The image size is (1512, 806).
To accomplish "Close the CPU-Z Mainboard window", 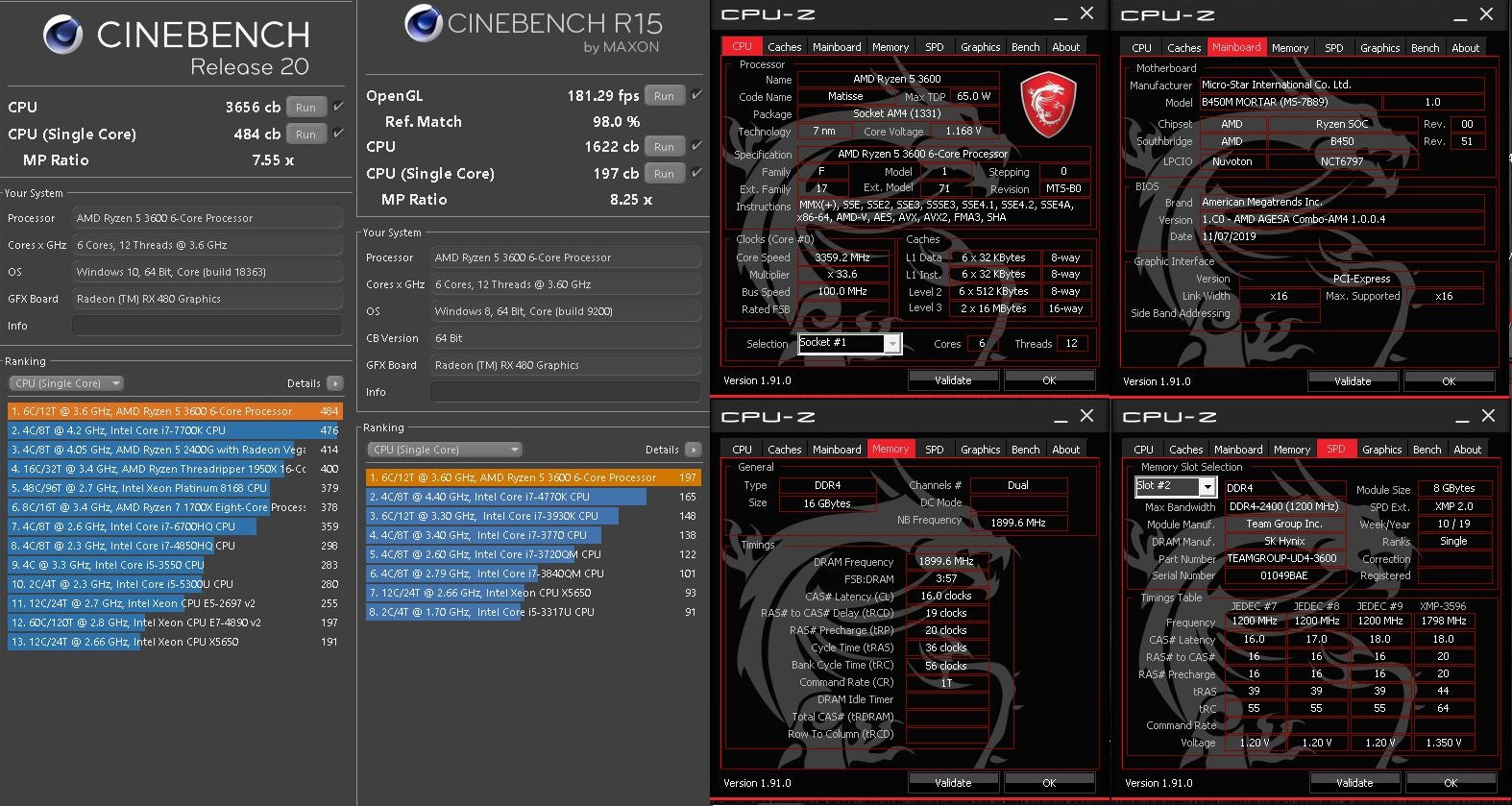I will [x=1486, y=13].
